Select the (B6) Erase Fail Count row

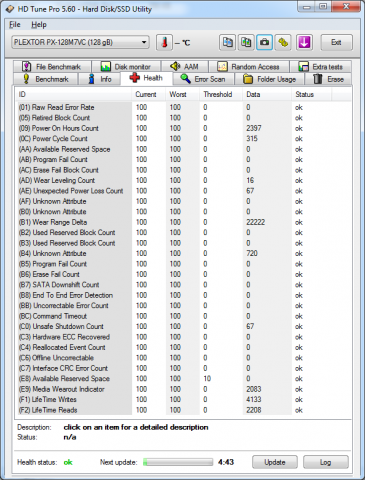click(183, 274)
